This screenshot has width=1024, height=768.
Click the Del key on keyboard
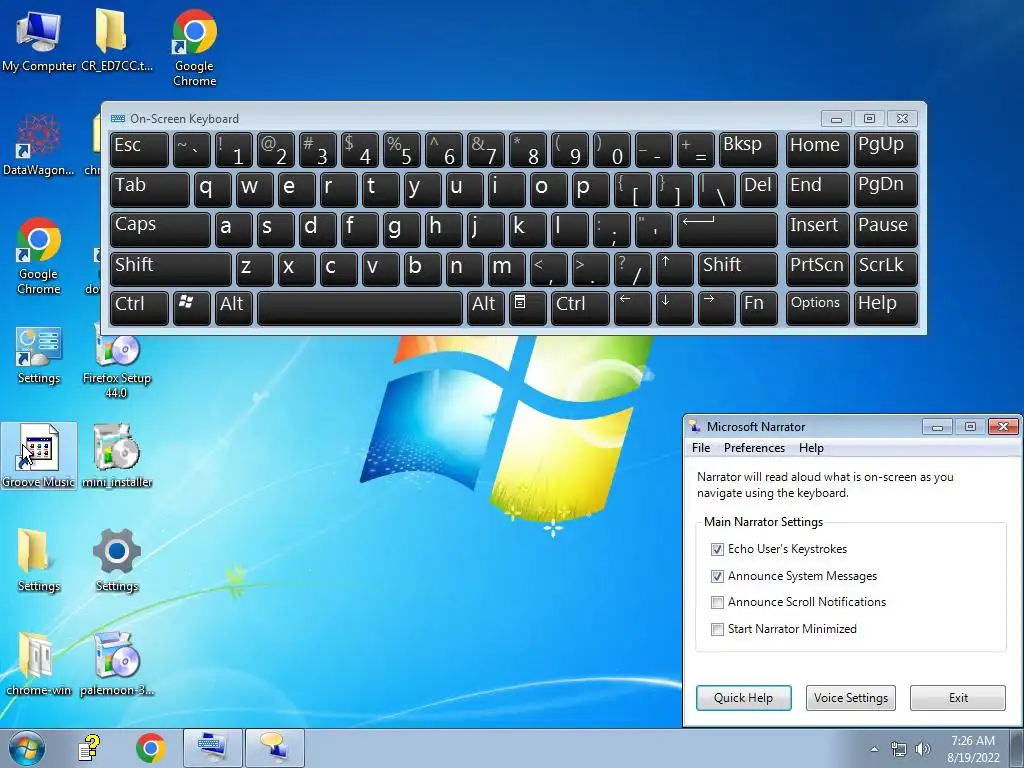pyautogui.click(x=758, y=189)
